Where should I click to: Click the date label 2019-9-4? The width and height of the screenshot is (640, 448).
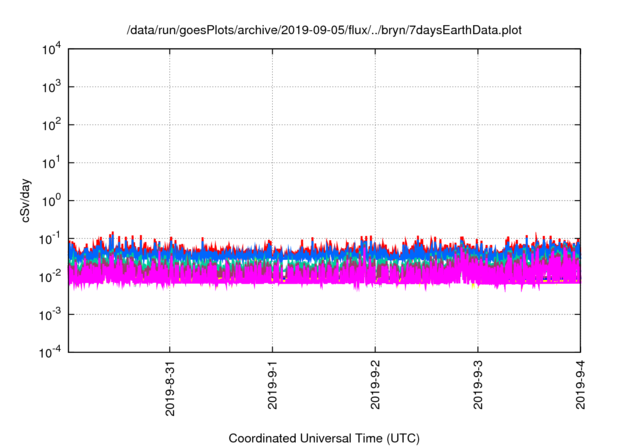(x=580, y=385)
